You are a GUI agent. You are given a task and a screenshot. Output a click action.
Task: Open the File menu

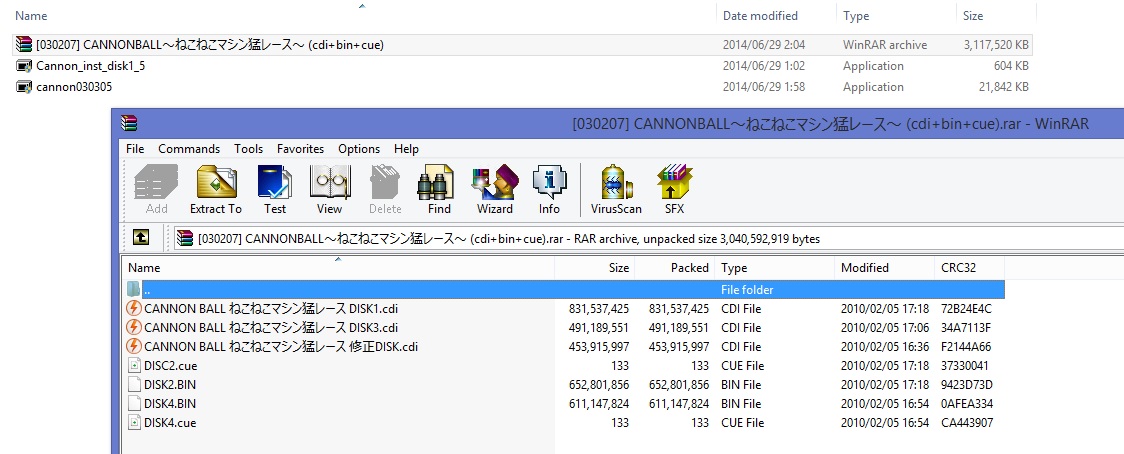tap(135, 148)
